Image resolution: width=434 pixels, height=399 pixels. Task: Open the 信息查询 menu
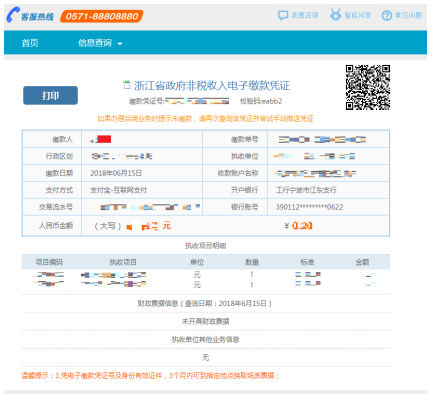(95, 43)
